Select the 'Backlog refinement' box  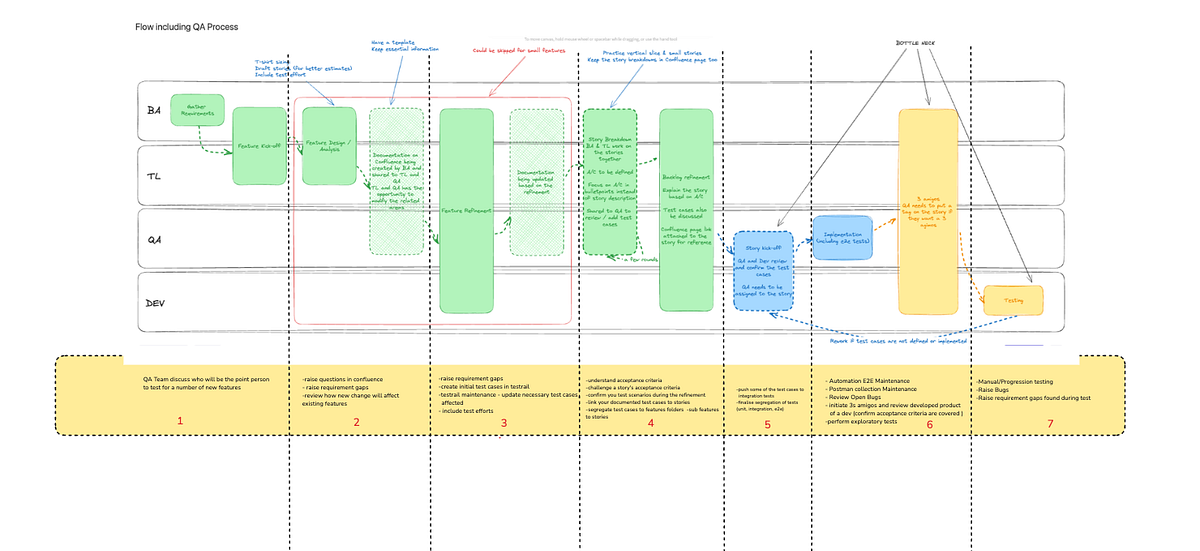click(x=686, y=211)
